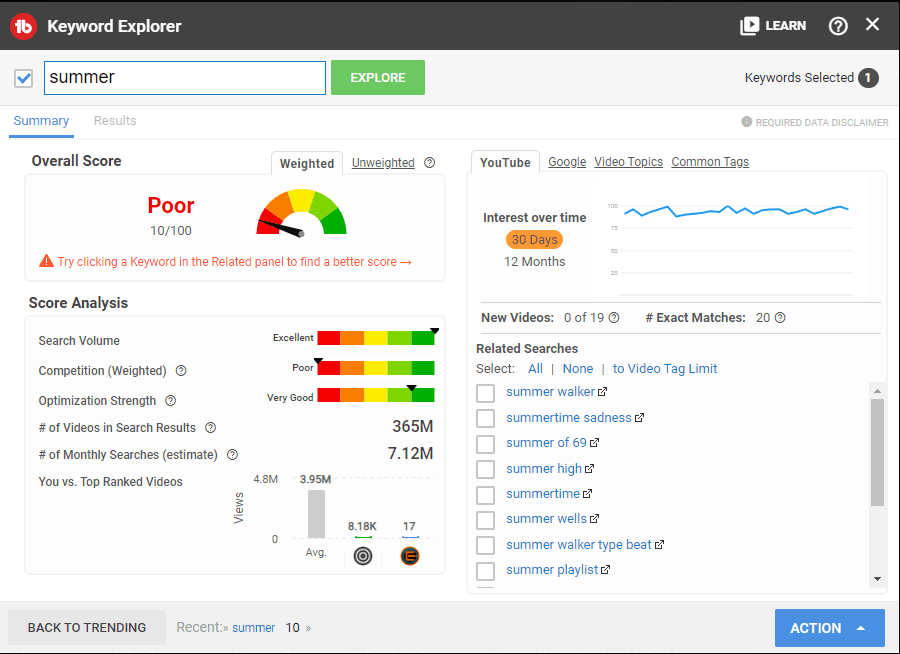Click the orange channel icon under 17
Screen dimensions: 900x654
point(410,556)
